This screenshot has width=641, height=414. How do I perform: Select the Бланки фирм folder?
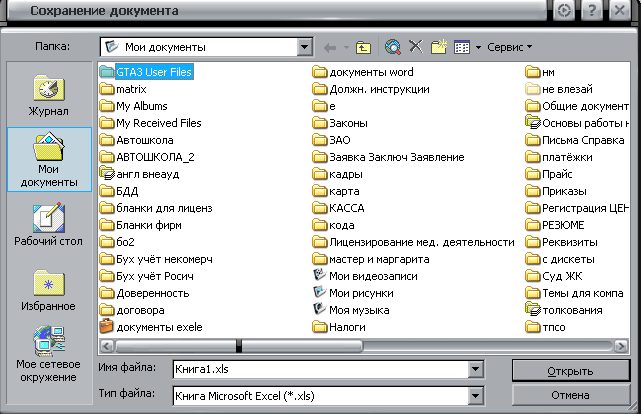point(141,225)
